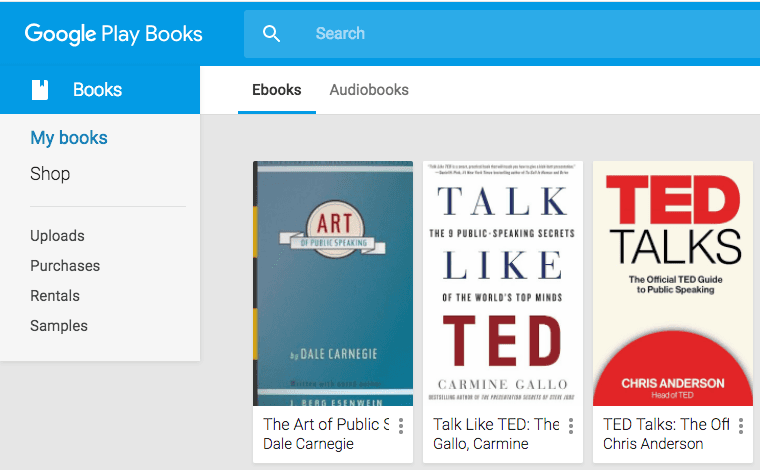Click the Chris Anderson author name below cover
760x470 pixels.
click(x=653, y=444)
